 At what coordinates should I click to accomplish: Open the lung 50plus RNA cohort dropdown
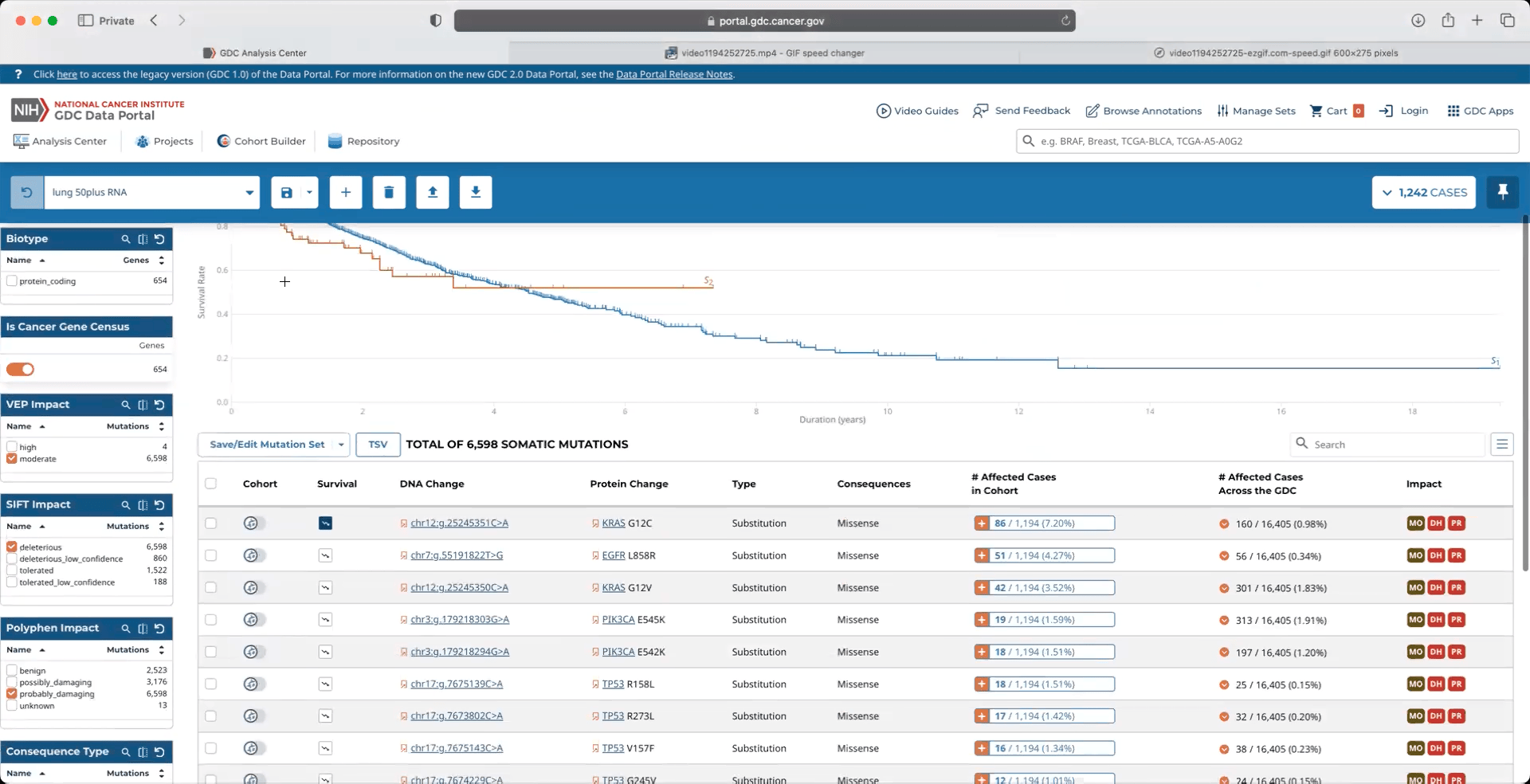249,192
